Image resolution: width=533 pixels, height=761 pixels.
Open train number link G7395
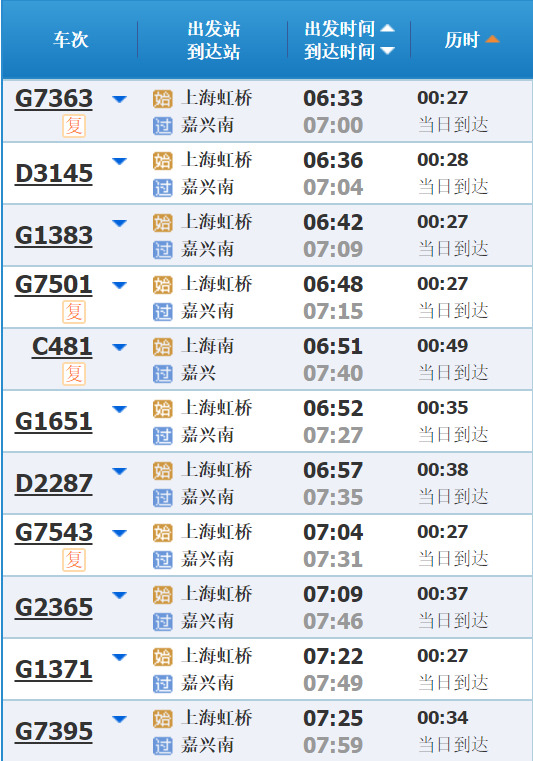point(54,731)
